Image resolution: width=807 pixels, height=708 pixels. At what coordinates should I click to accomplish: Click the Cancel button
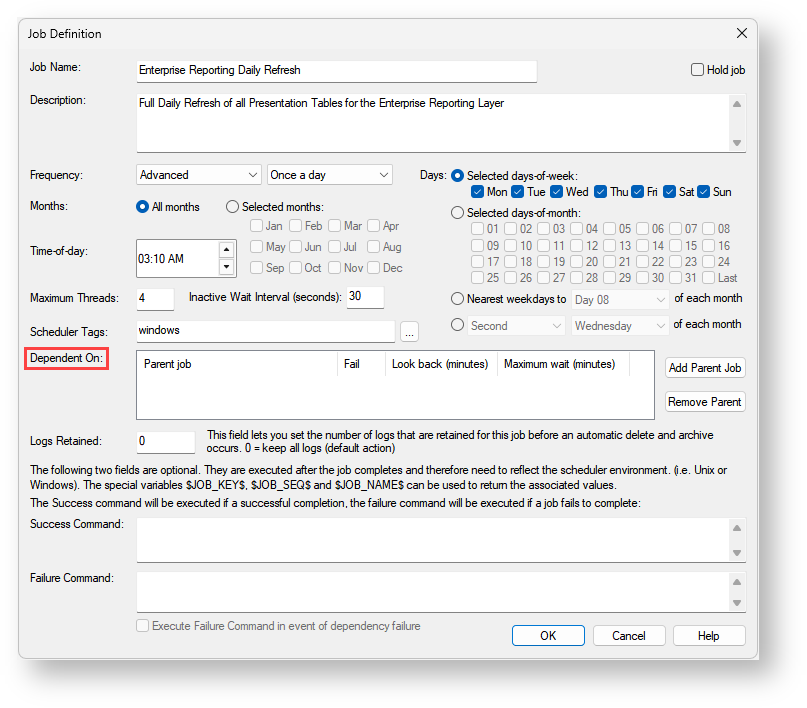(629, 636)
